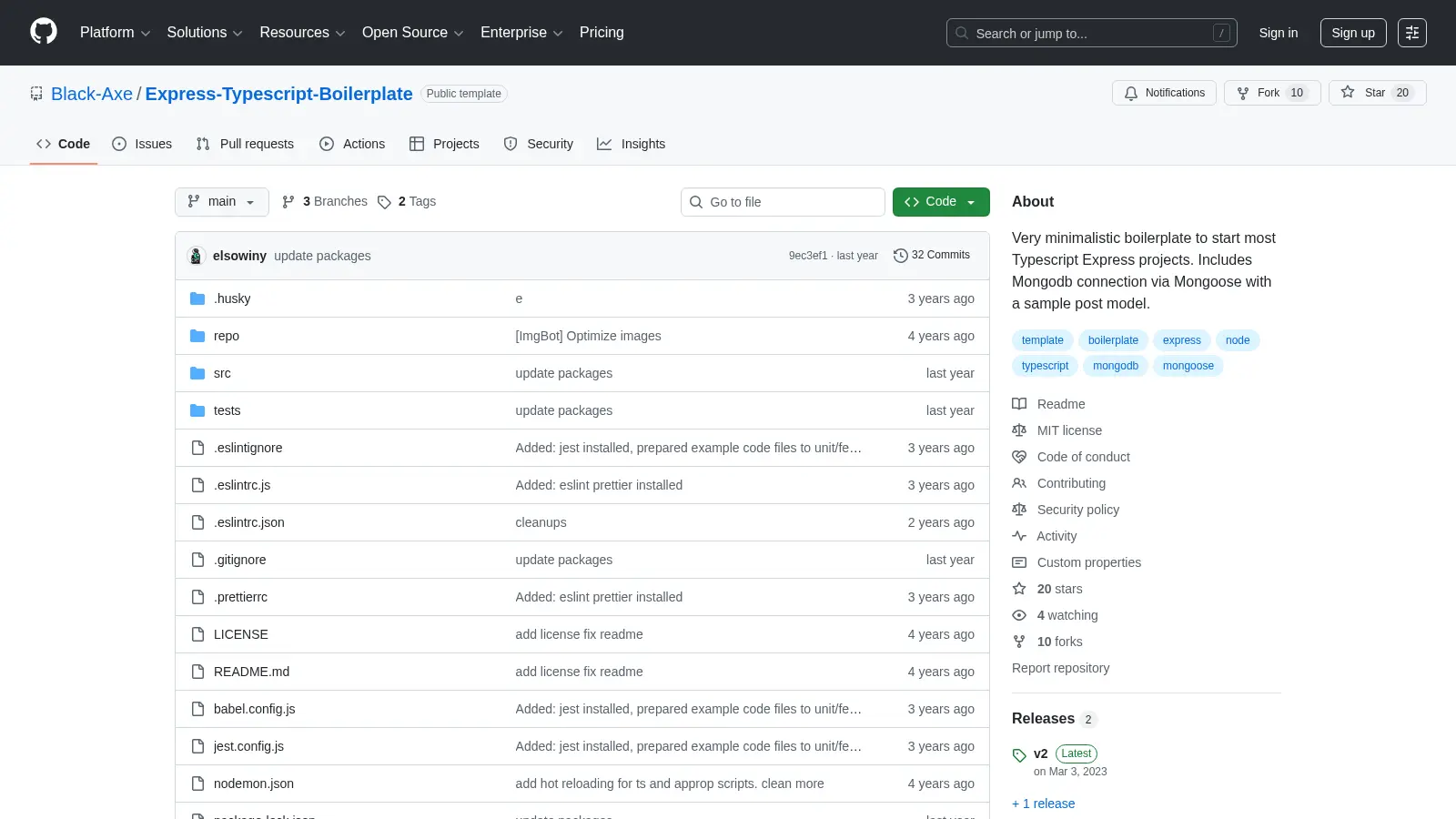The height and width of the screenshot is (819, 1456).
Task: Click the Sign up button
Action: coord(1353,33)
